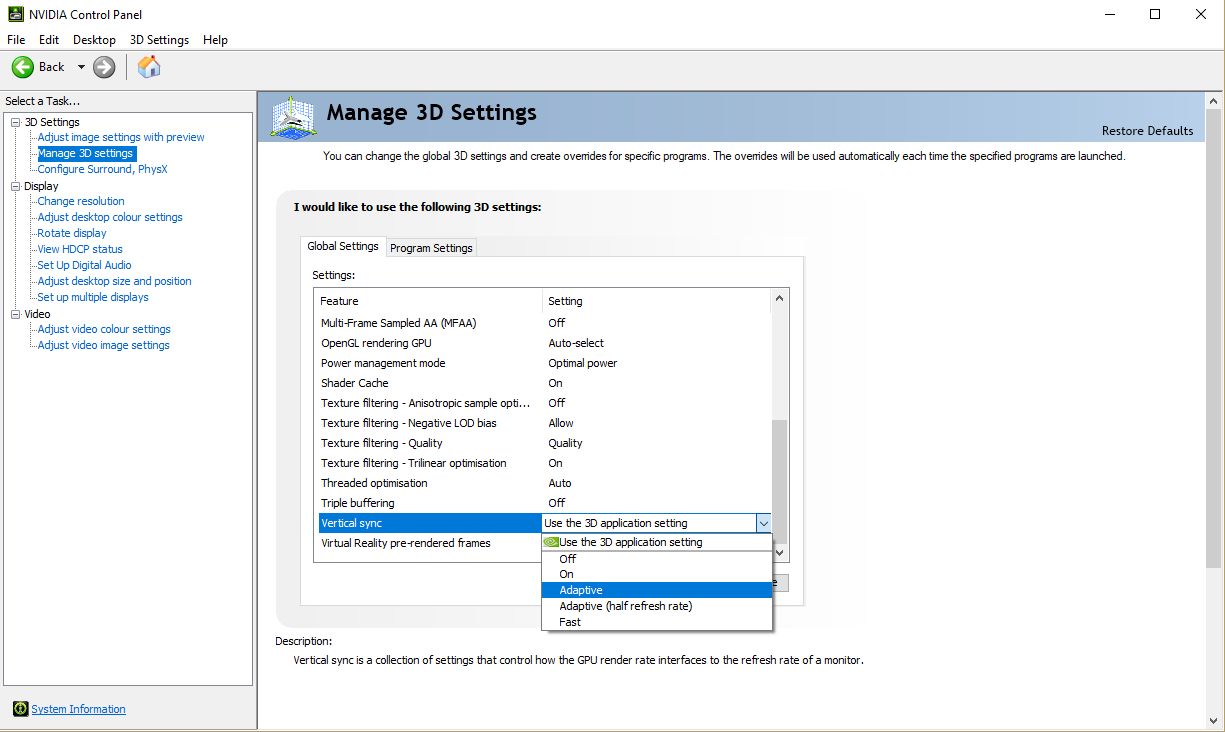Open Set Up Digital Audio page

tap(84, 265)
